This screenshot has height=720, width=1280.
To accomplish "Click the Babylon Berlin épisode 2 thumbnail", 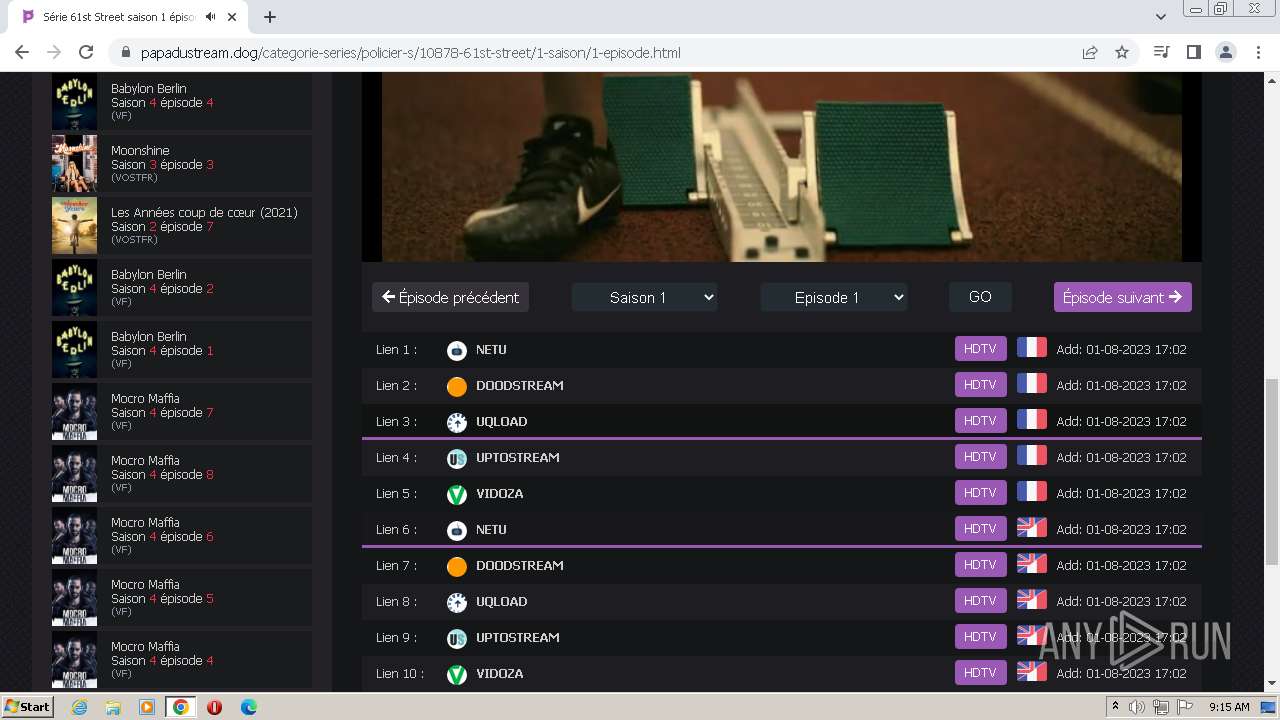I will tap(75, 288).
